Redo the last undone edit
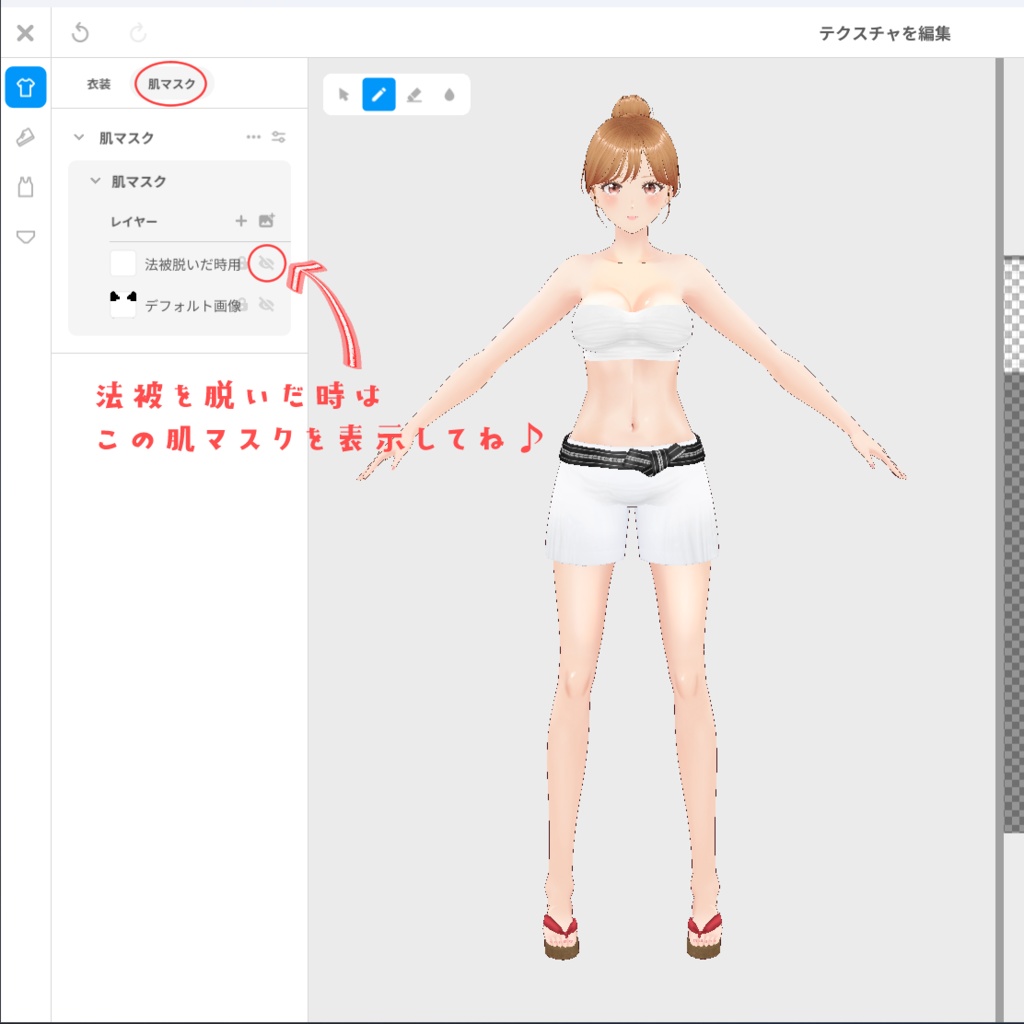Image resolution: width=1024 pixels, height=1024 pixels. (x=138, y=33)
